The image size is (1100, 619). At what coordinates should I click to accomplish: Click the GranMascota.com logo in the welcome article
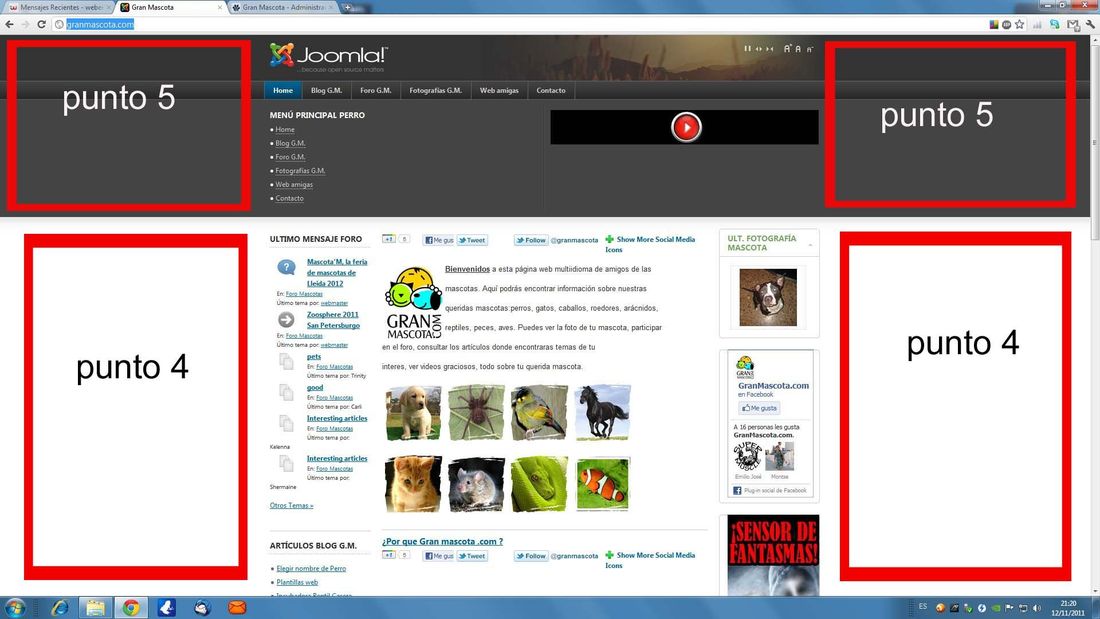[413, 302]
